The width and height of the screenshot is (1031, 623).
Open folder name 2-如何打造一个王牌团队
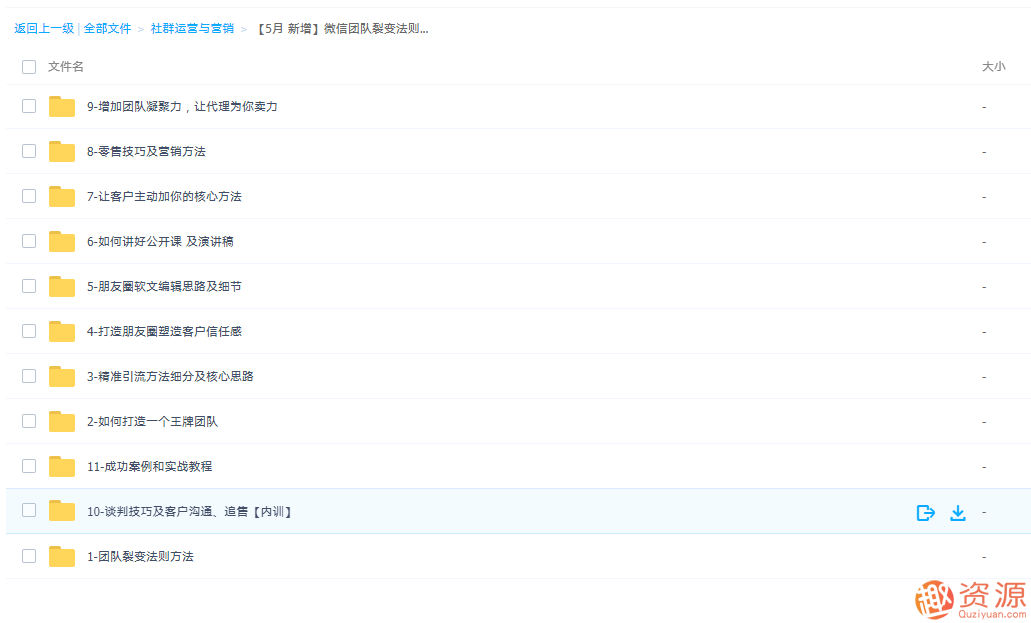(x=152, y=421)
